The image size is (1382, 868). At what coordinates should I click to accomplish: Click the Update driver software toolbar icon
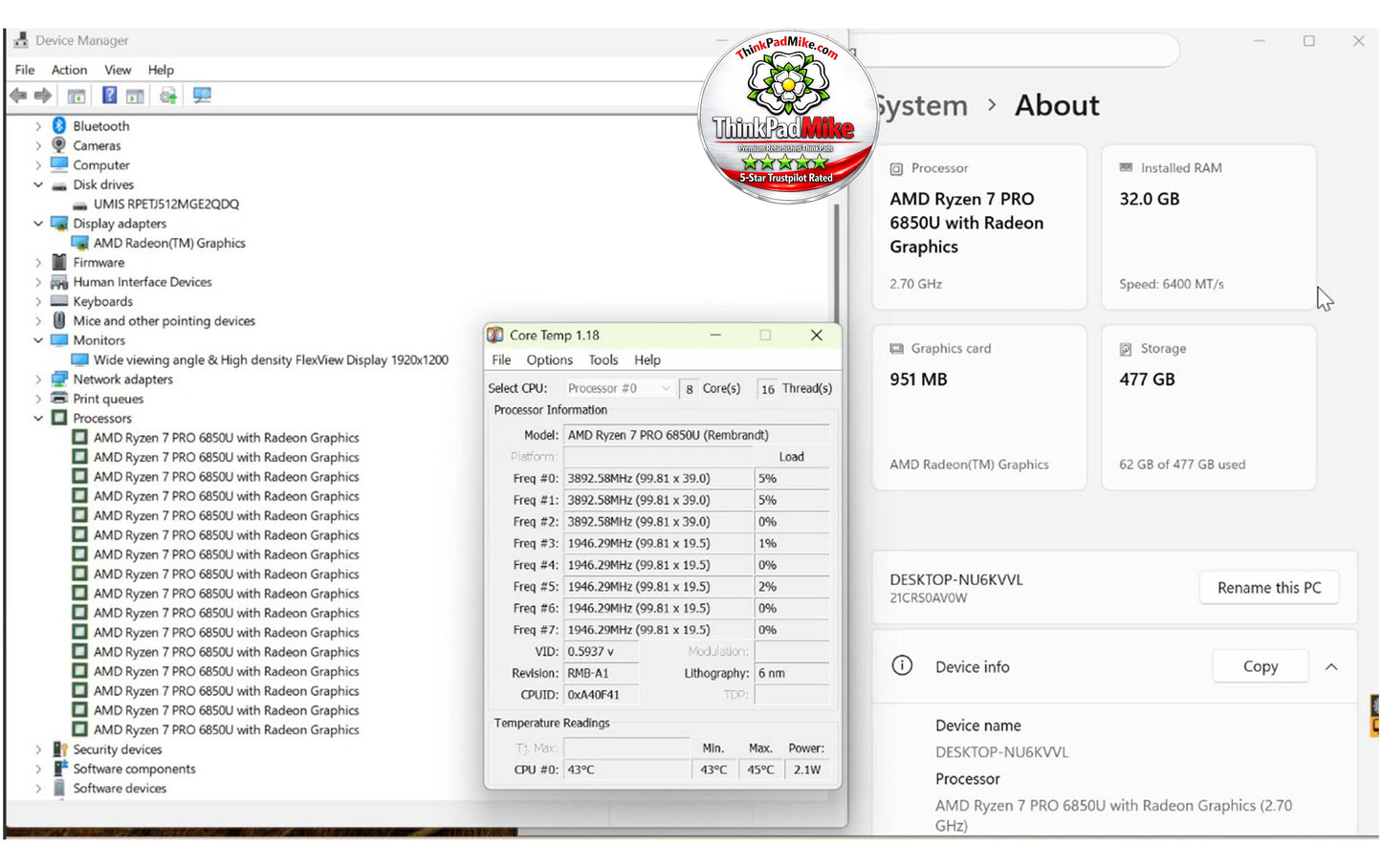[x=168, y=96]
